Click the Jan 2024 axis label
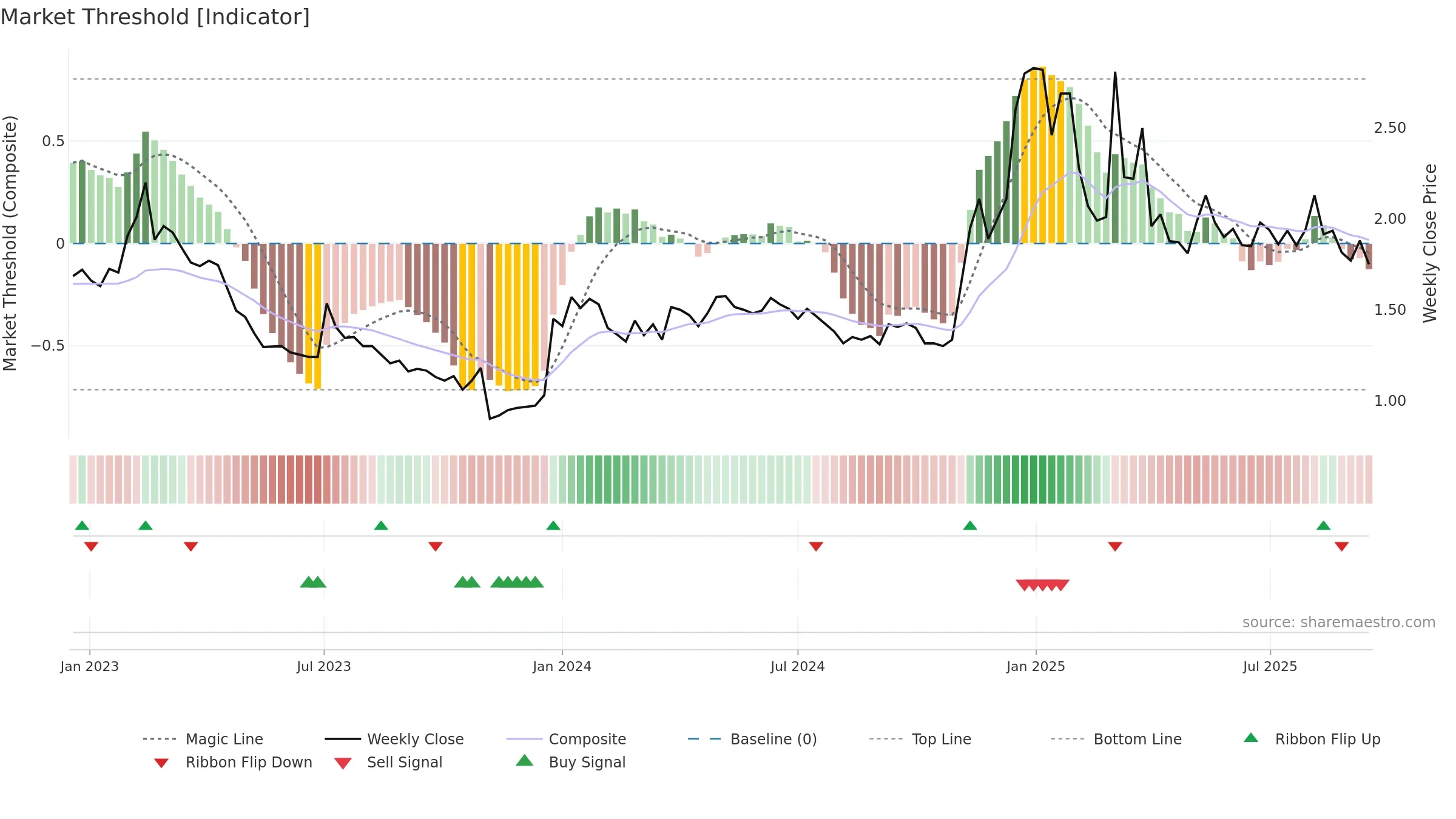The image size is (1456, 819). 562,666
